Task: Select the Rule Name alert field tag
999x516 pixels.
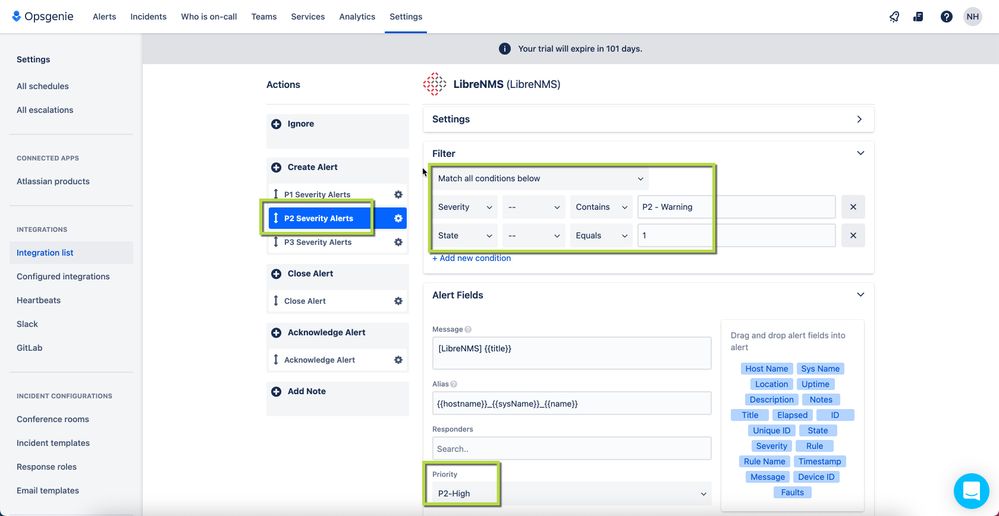Action: 765,461
